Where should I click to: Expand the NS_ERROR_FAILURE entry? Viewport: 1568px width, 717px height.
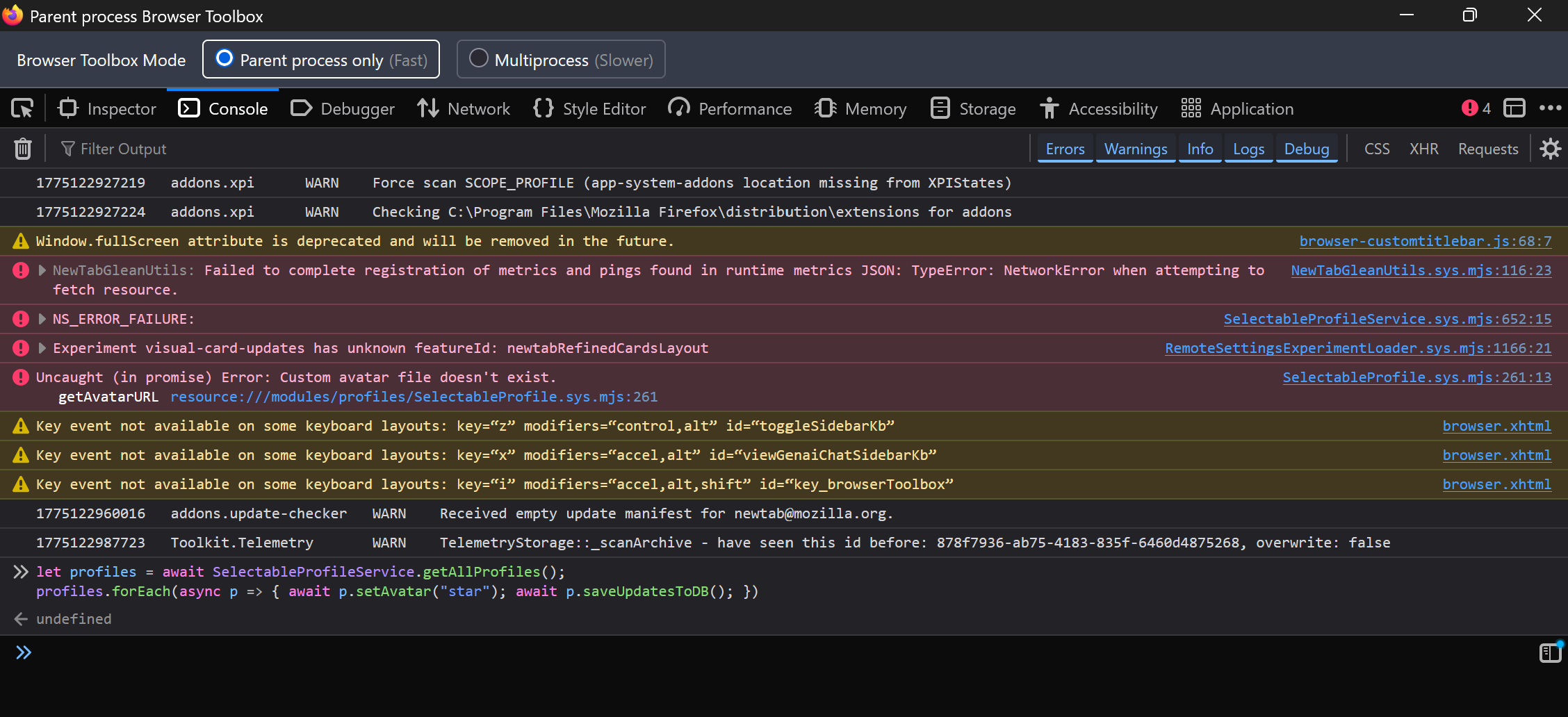click(42, 319)
